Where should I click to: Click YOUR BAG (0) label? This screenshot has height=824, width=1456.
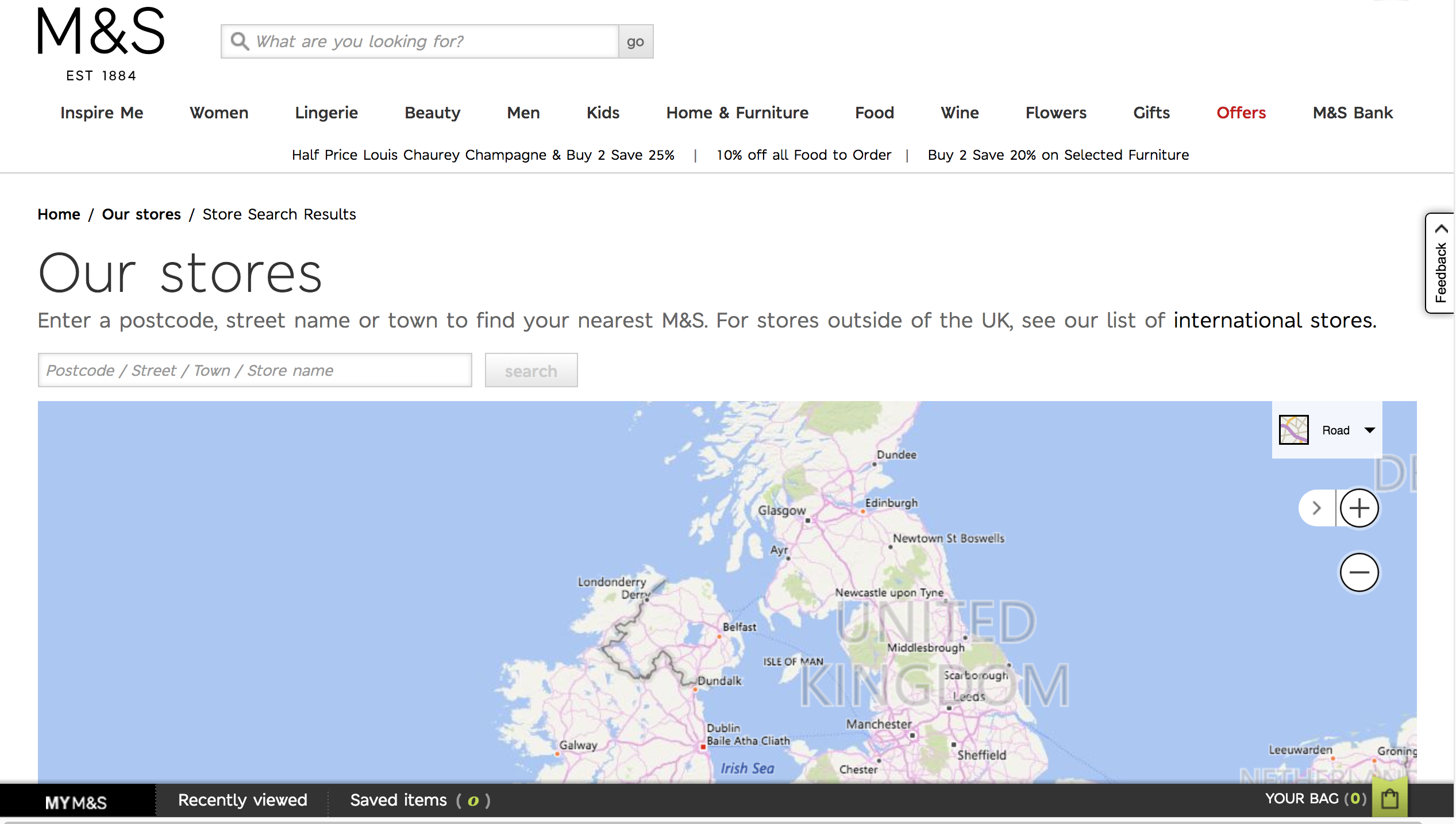[x=1316, y=799]
